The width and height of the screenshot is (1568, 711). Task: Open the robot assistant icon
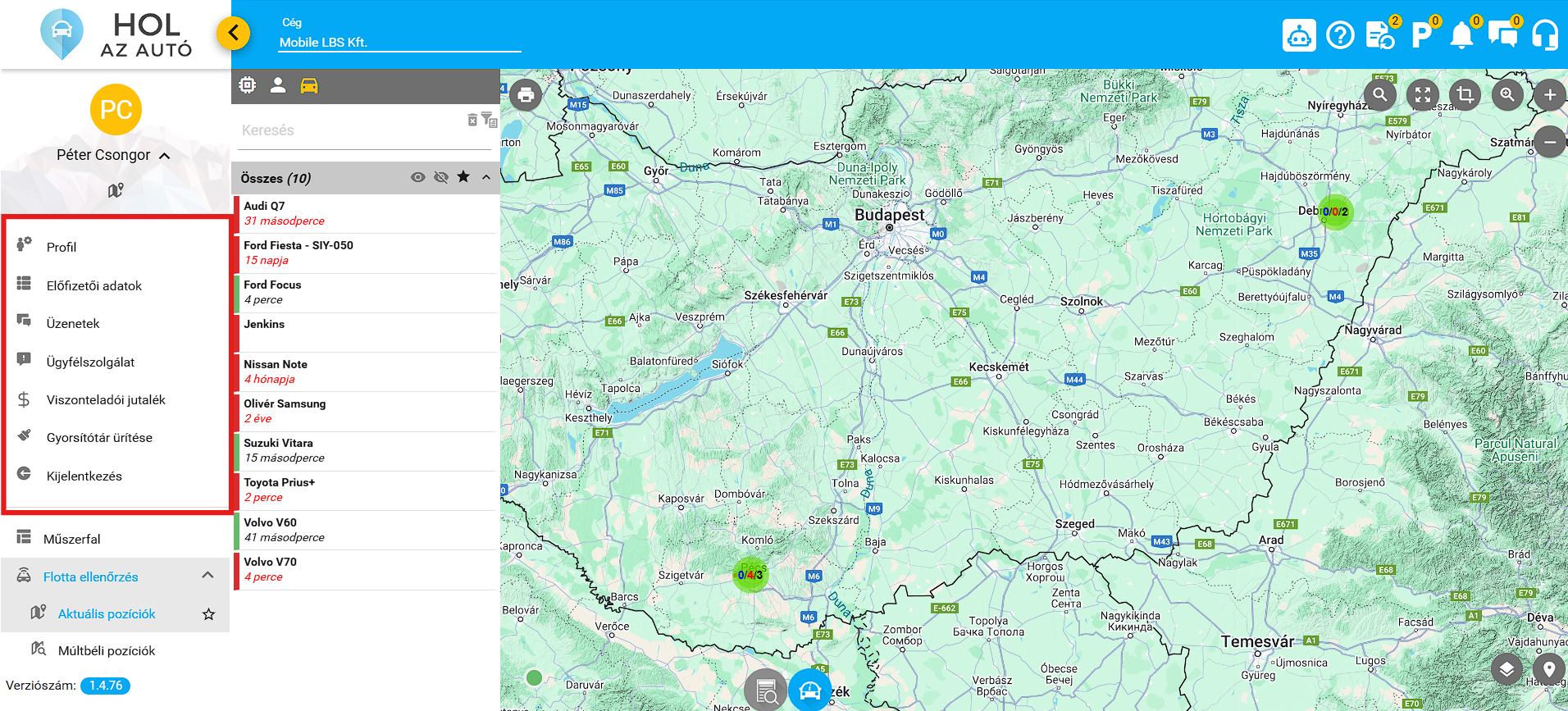(1299, 35)
